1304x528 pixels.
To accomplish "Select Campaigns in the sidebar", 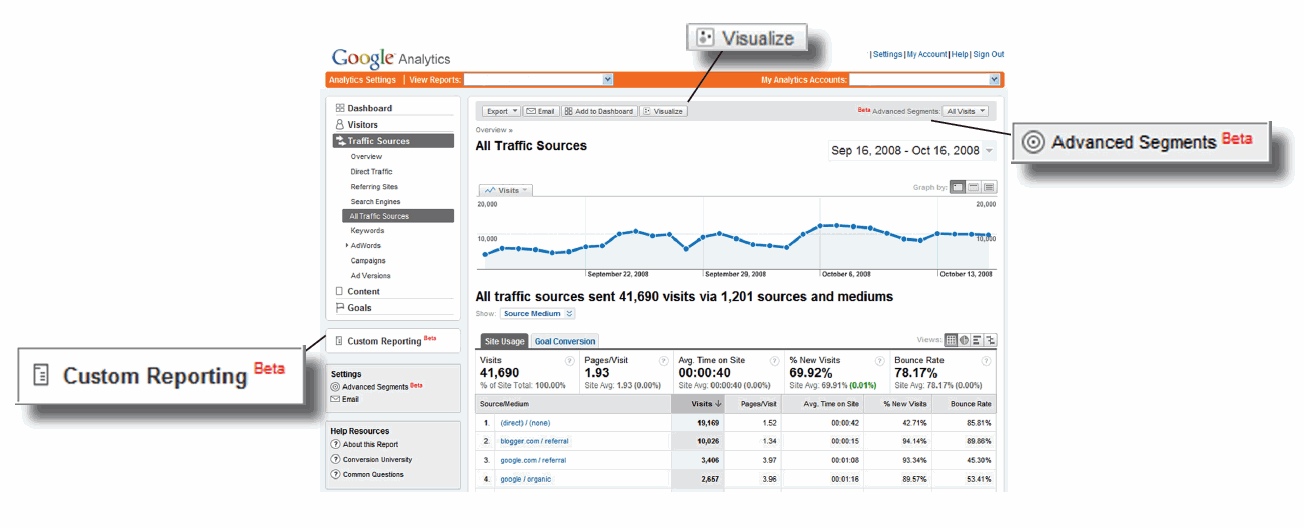I will pyautogui.click(x=368, y=261).
